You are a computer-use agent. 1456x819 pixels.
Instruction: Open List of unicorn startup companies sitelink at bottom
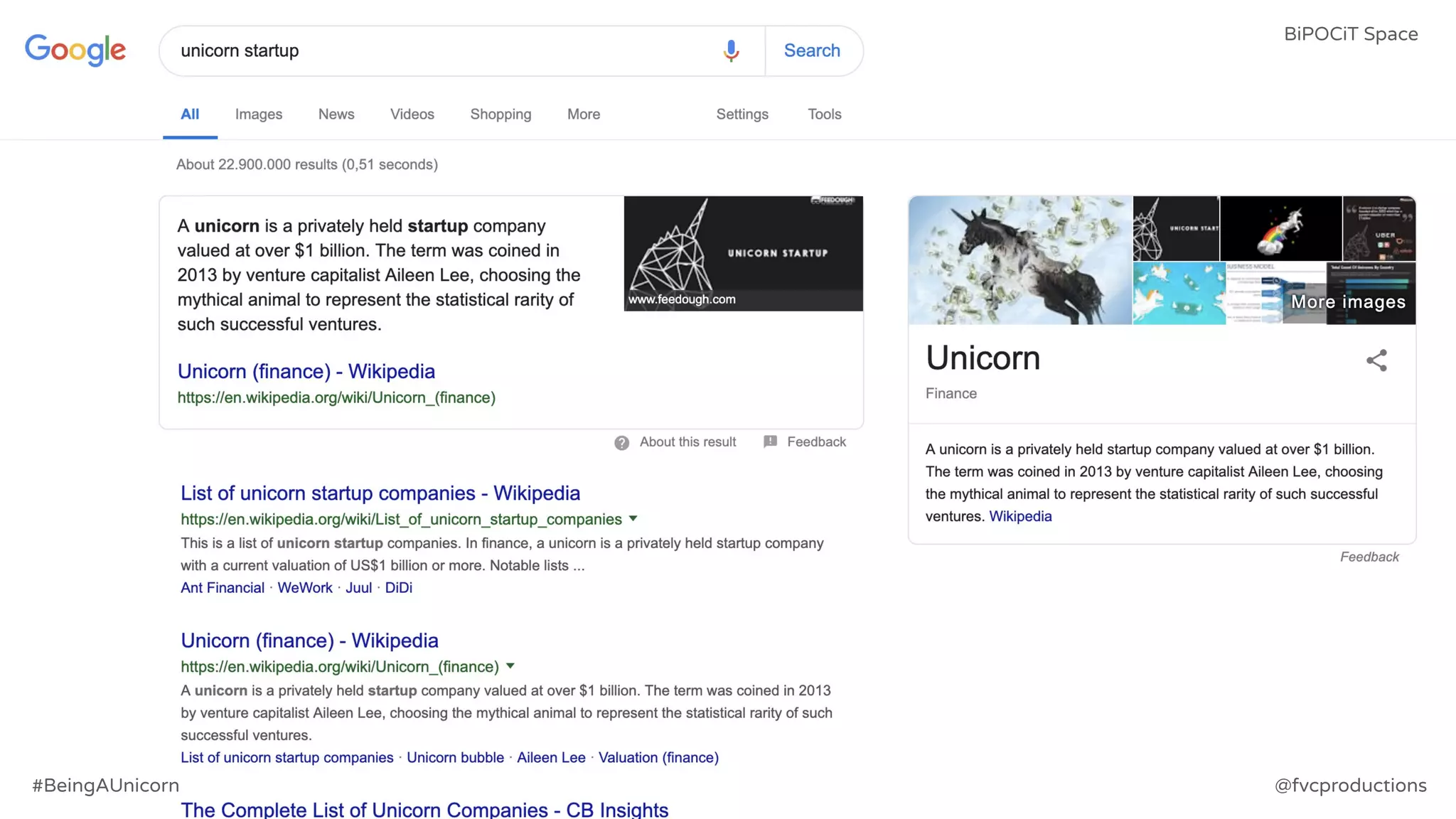pos(287,758)
